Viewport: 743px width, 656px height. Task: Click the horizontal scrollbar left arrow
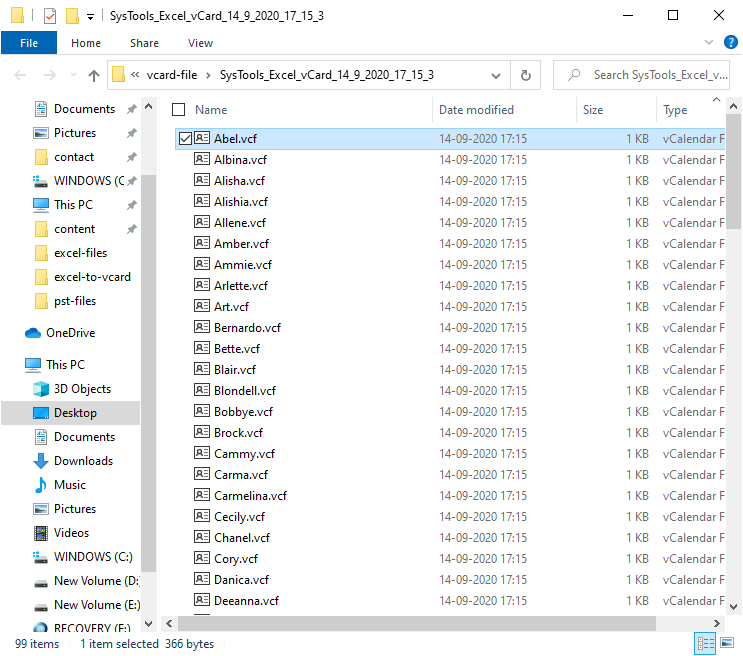(x=169, y=623)
